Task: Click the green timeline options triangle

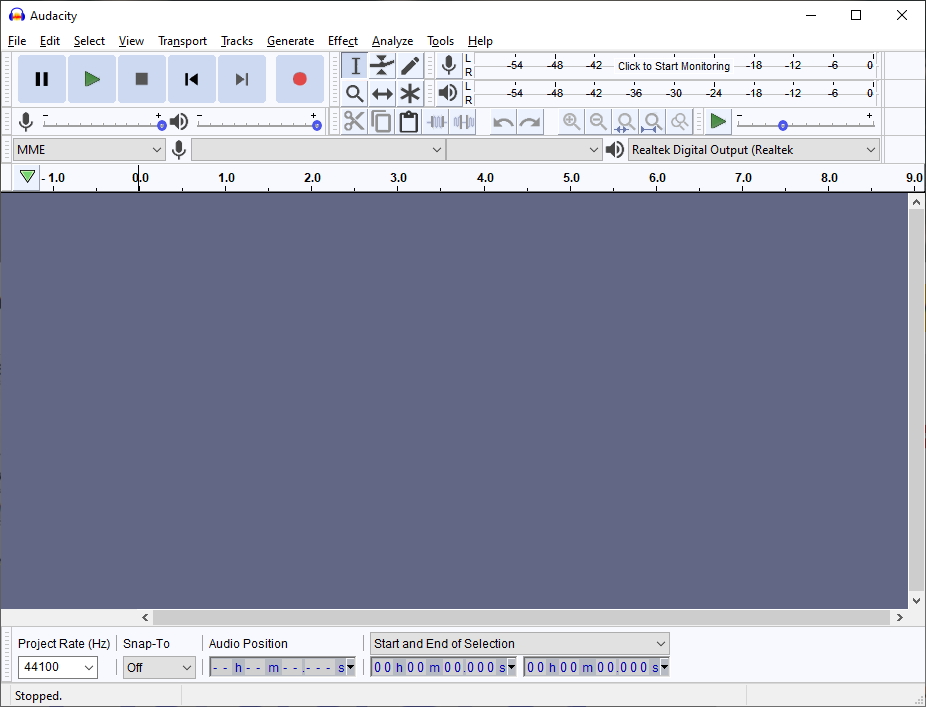Action: coord(27,177)
